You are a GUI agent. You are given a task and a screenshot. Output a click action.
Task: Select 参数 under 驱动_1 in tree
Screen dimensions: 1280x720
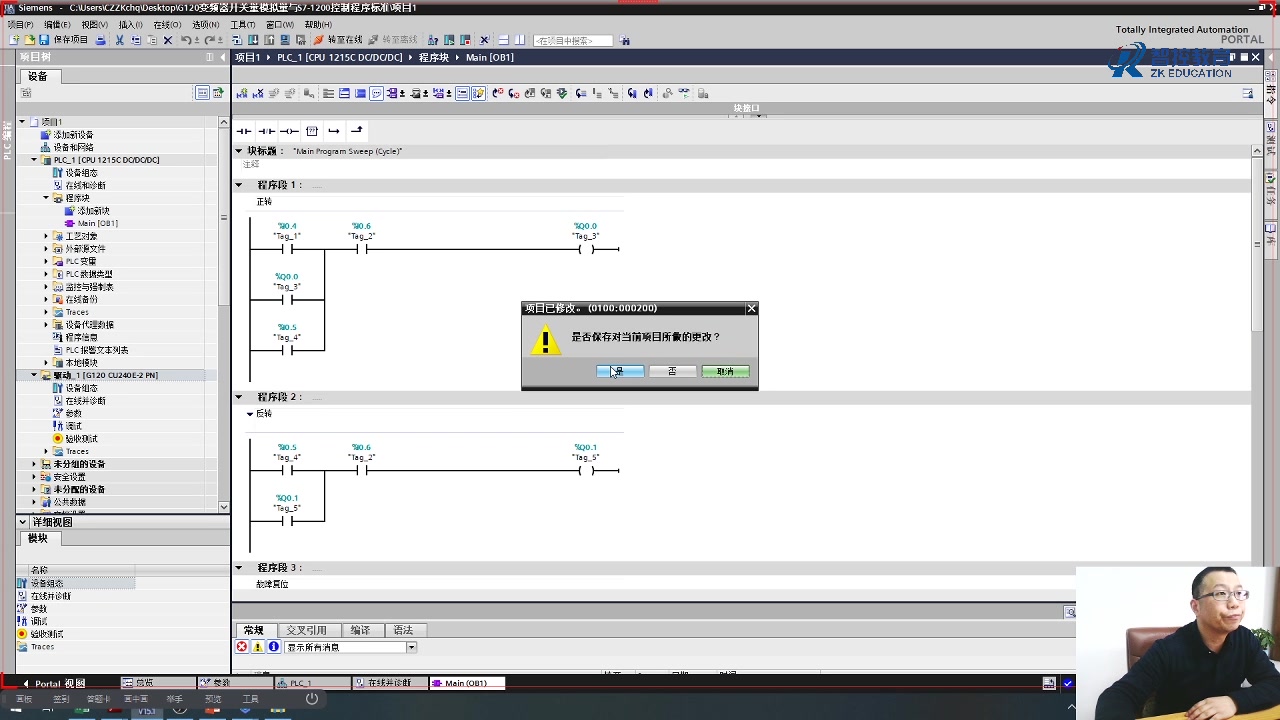(x=73, y=413)
